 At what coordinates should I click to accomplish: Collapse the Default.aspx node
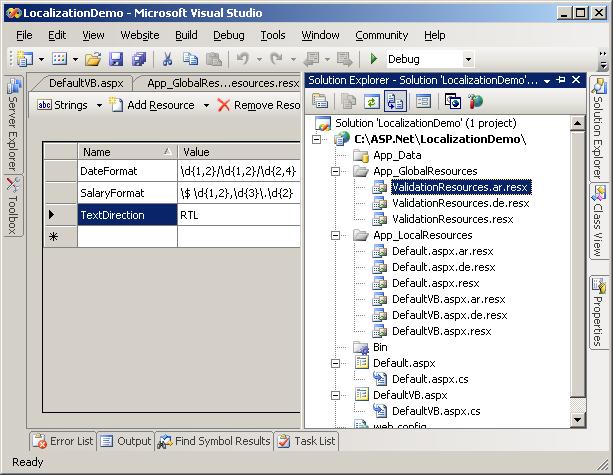[335, 363]
